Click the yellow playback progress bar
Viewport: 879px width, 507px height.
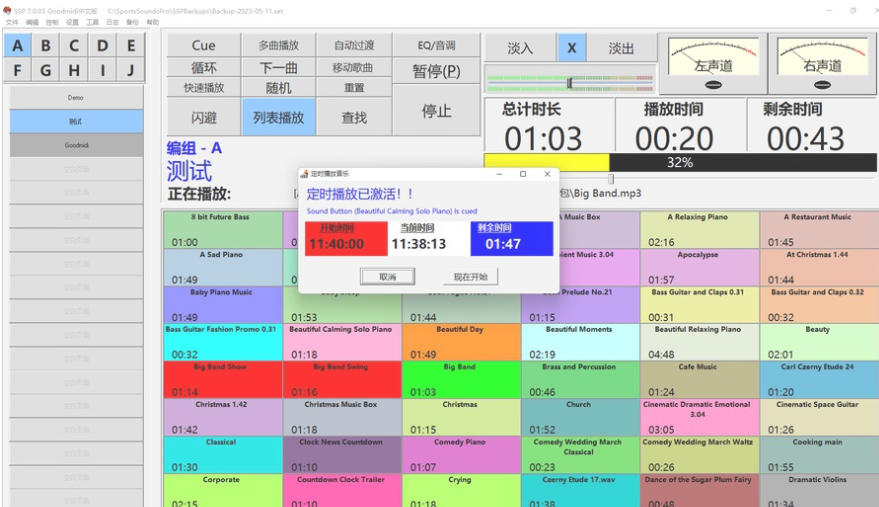point(547,163)
